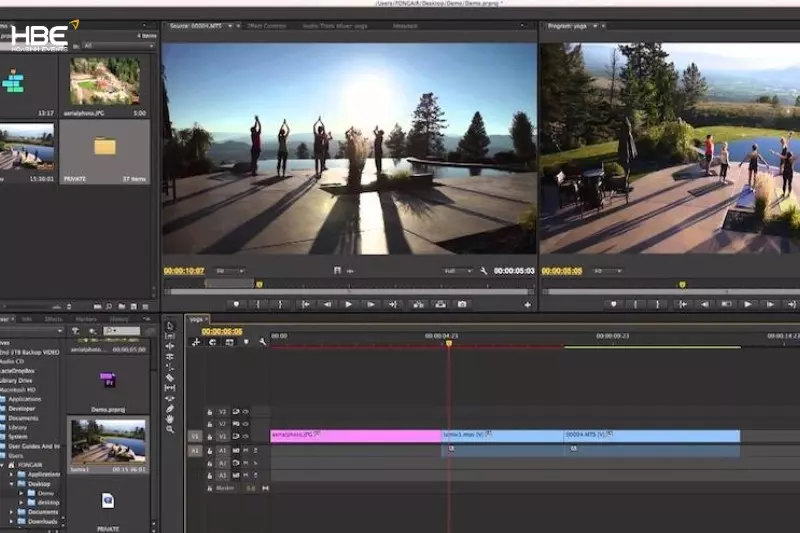
Task: Go to In point in Source monitor
Action: click(305, 304)
